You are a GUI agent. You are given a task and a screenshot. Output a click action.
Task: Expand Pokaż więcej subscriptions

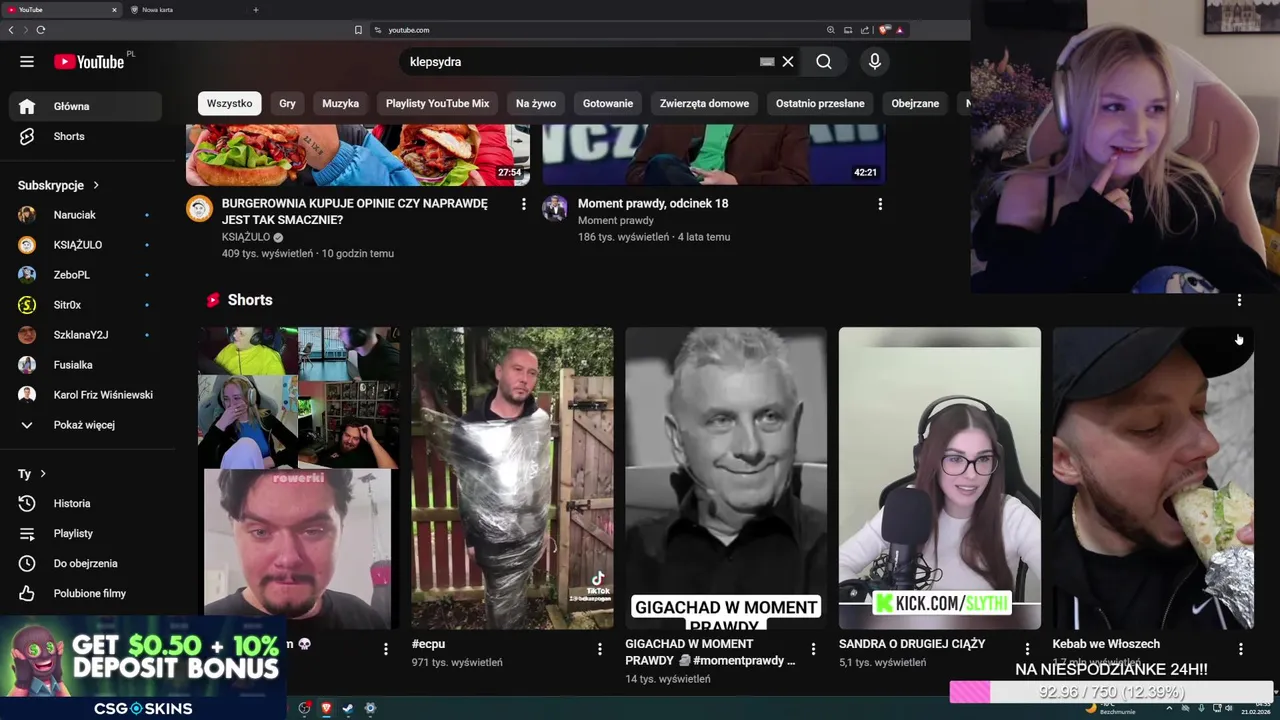85,425
